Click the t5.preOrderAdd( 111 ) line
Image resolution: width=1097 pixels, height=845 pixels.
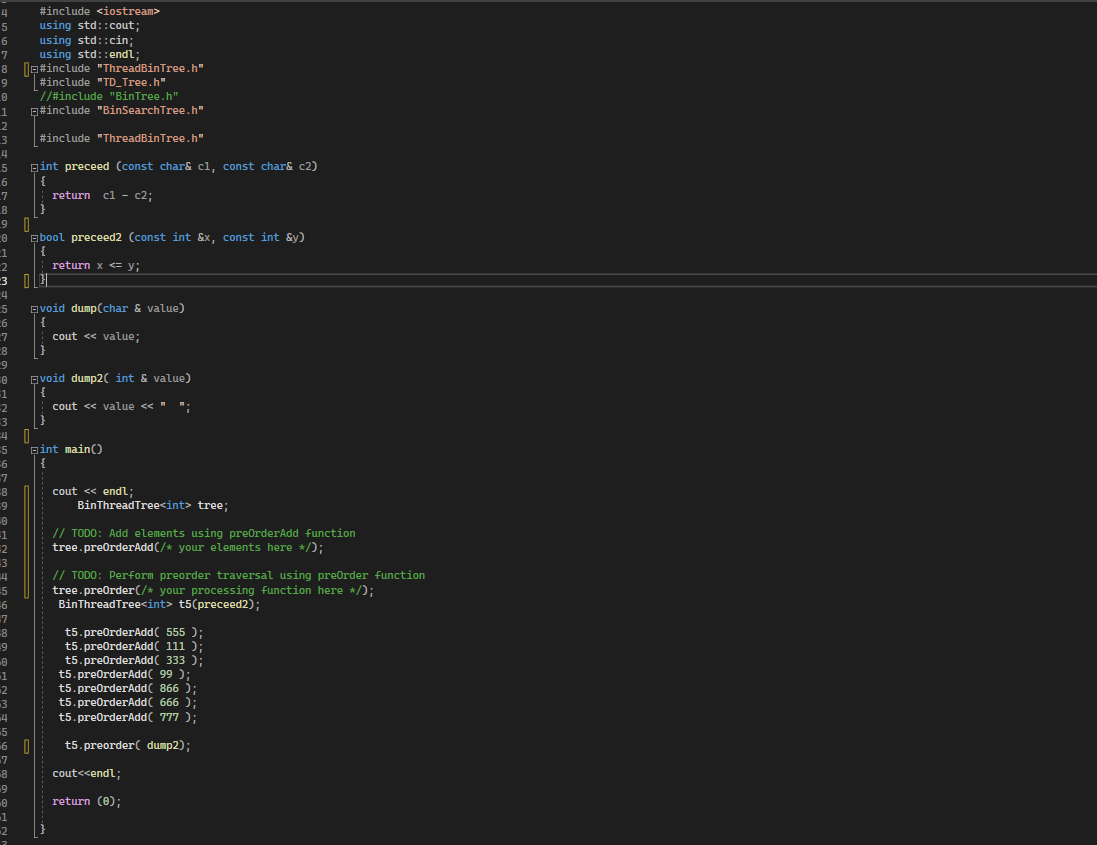(134, 646)
